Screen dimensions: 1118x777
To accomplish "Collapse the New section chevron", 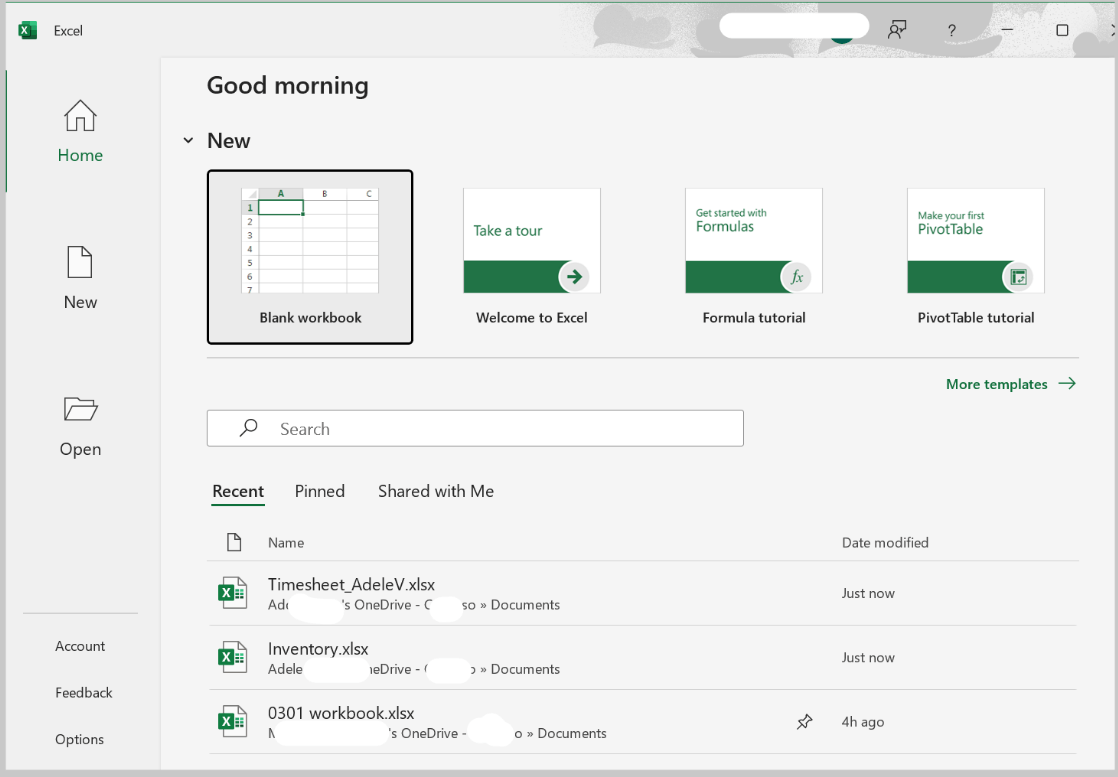I will (x=188, y=140).
